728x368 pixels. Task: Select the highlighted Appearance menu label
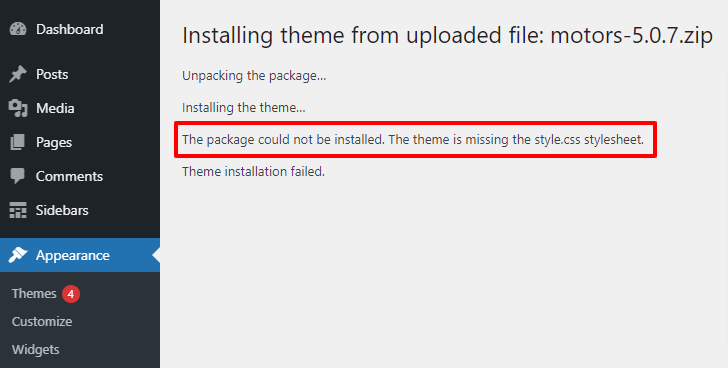(x=73, y=255)
